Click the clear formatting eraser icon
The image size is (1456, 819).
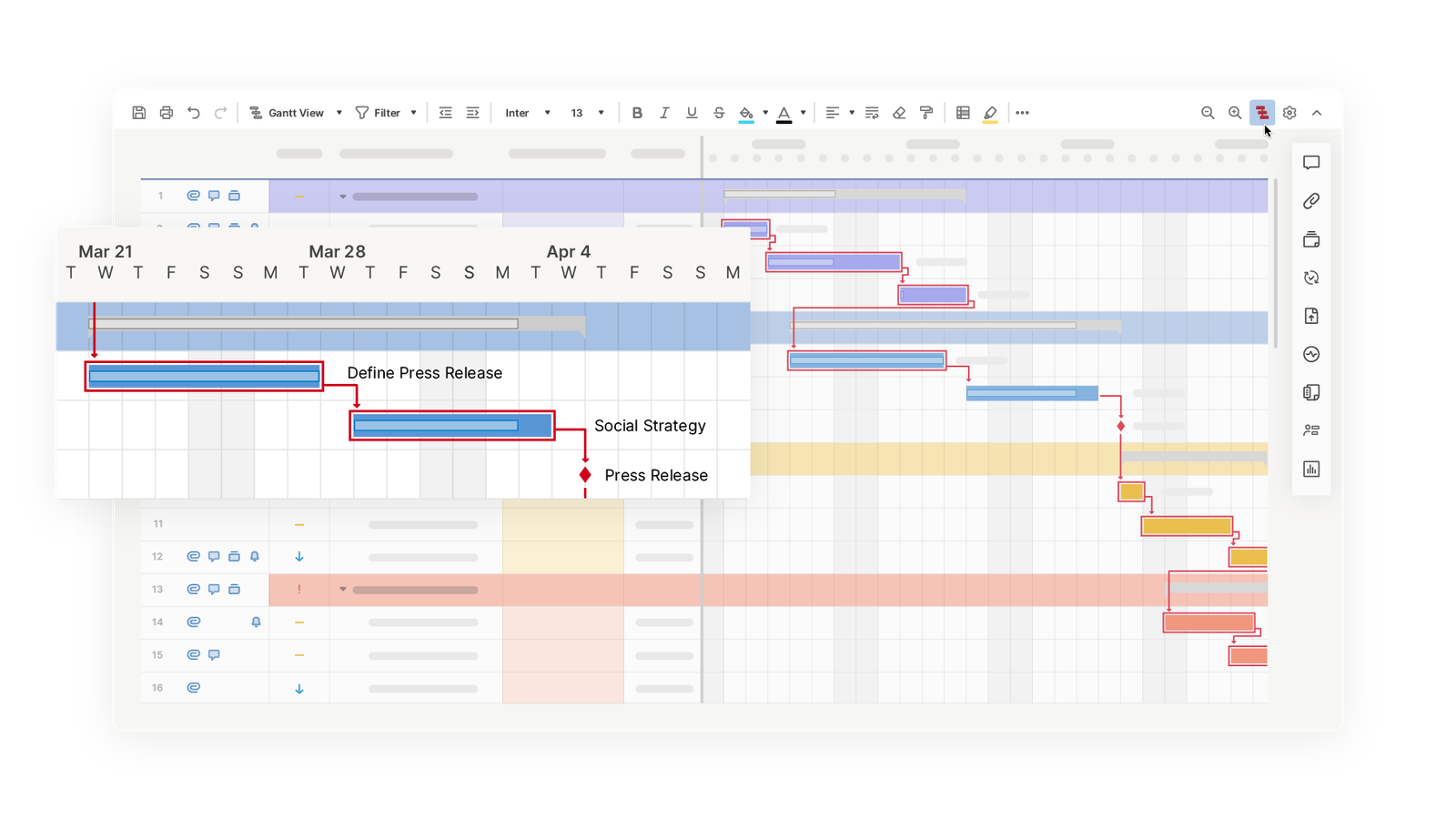(900, 112)
